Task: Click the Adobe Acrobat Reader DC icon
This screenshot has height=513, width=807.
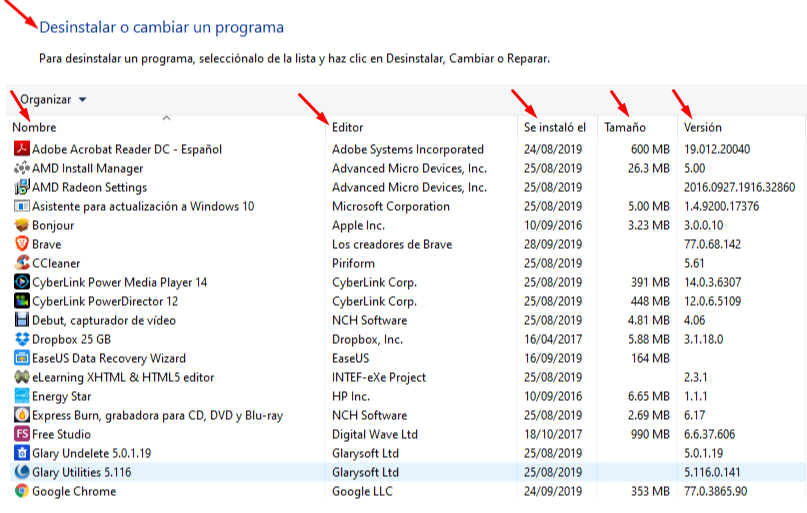Action: [x=22, y=149]
